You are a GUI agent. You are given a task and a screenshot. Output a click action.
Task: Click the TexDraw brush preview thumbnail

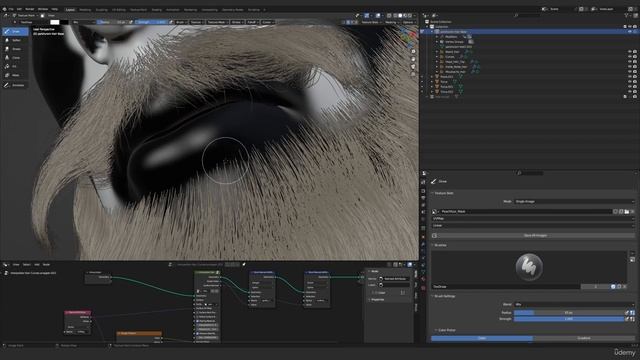pos(529,267)
